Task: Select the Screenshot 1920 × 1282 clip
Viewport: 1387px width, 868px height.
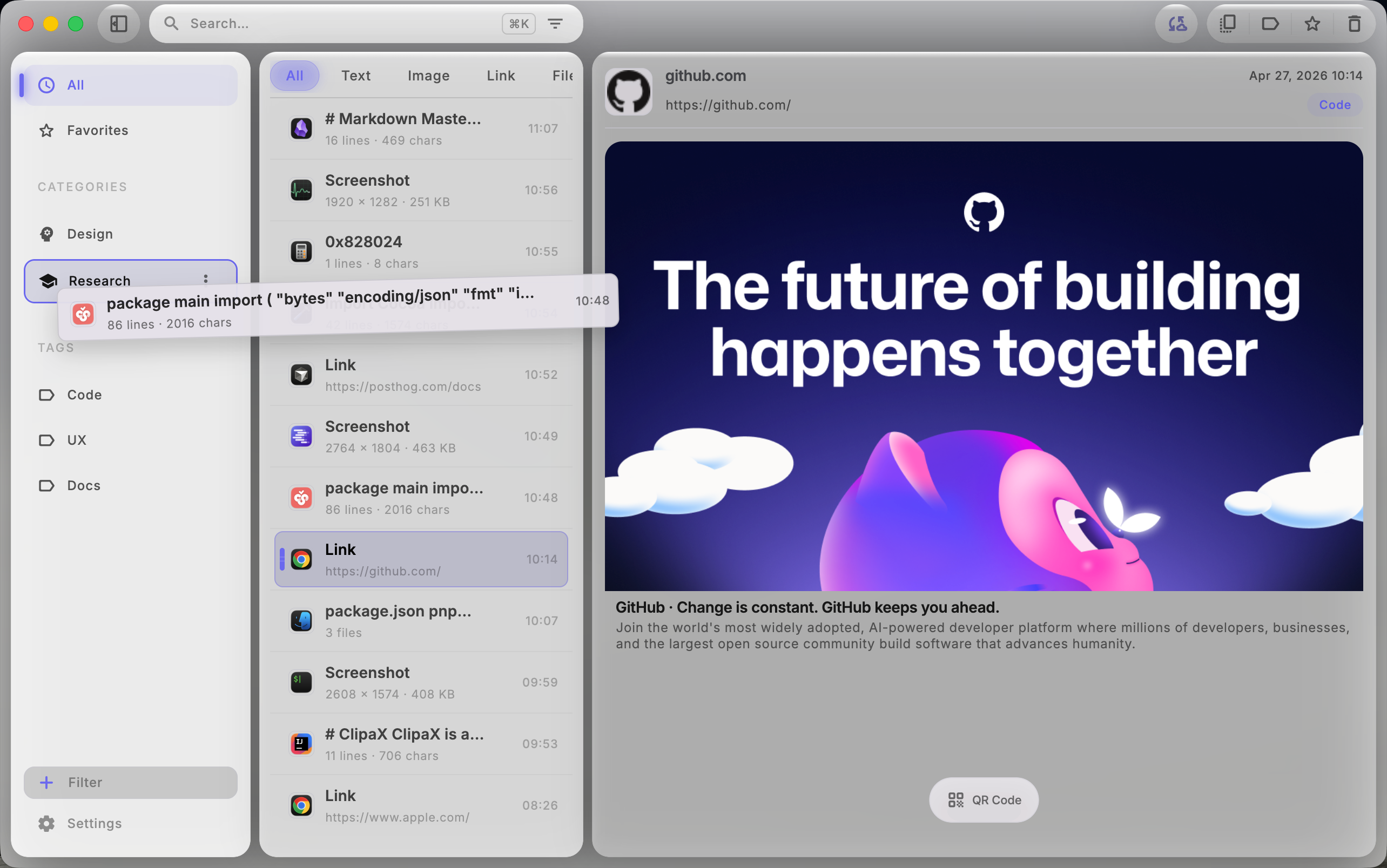Action: point(421,190)
